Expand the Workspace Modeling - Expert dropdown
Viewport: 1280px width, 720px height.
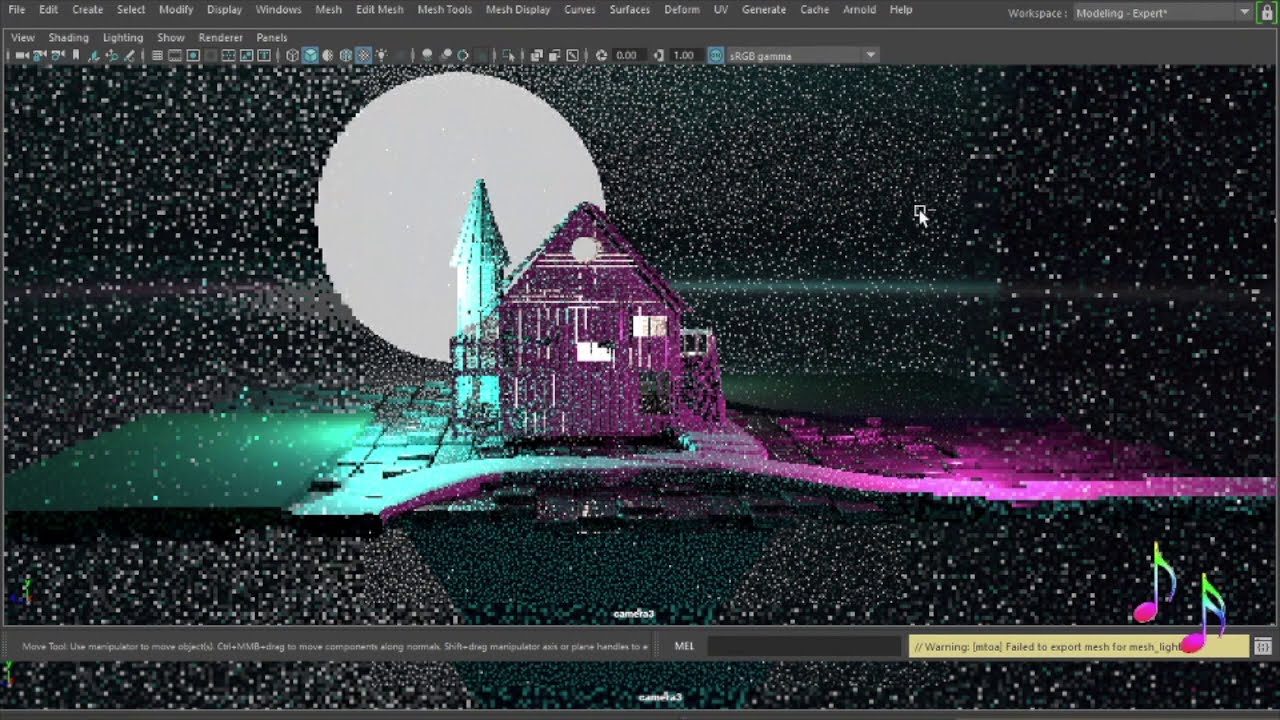click(x=1244, y=12)
